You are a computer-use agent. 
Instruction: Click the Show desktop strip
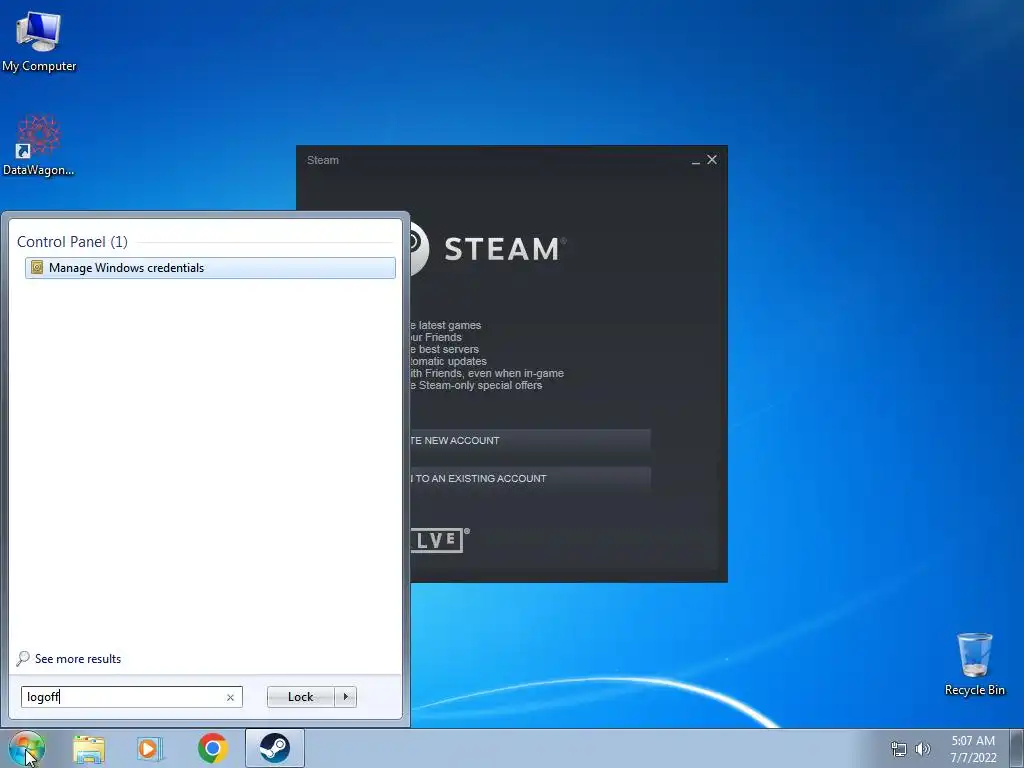pyautogui.click(x=1016, y=748)
